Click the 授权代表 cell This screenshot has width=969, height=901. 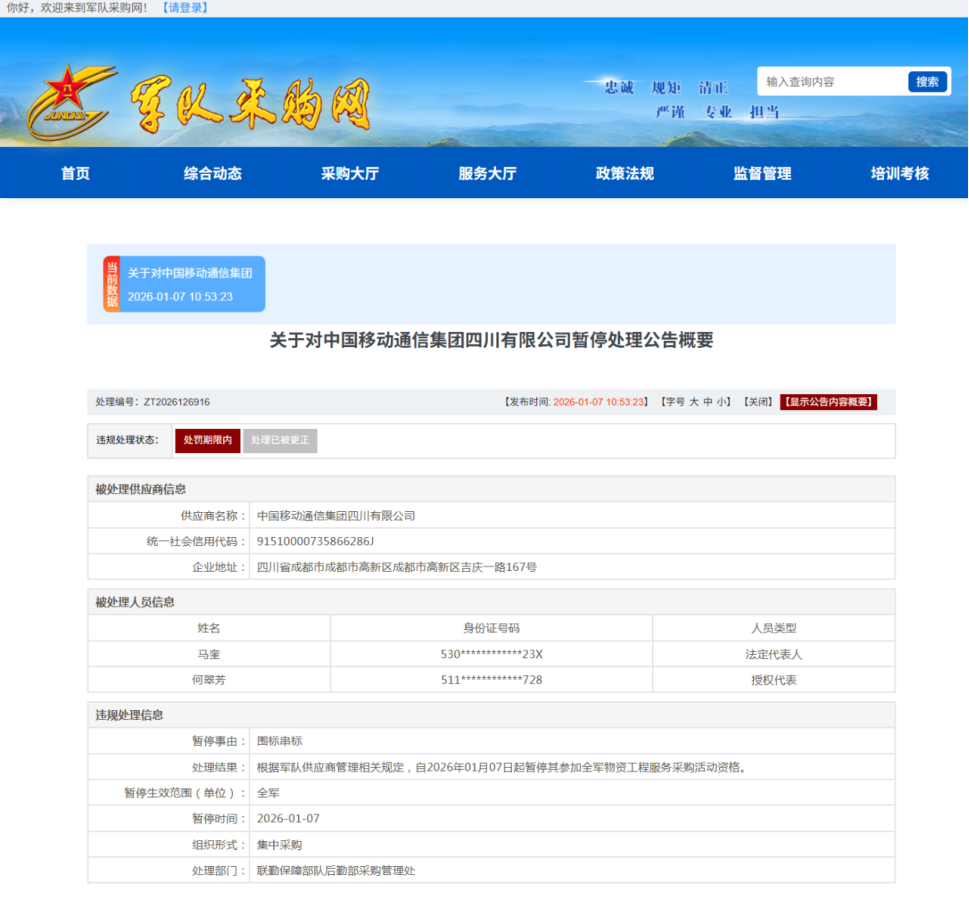pyautogui.click(x=774, y=680)
